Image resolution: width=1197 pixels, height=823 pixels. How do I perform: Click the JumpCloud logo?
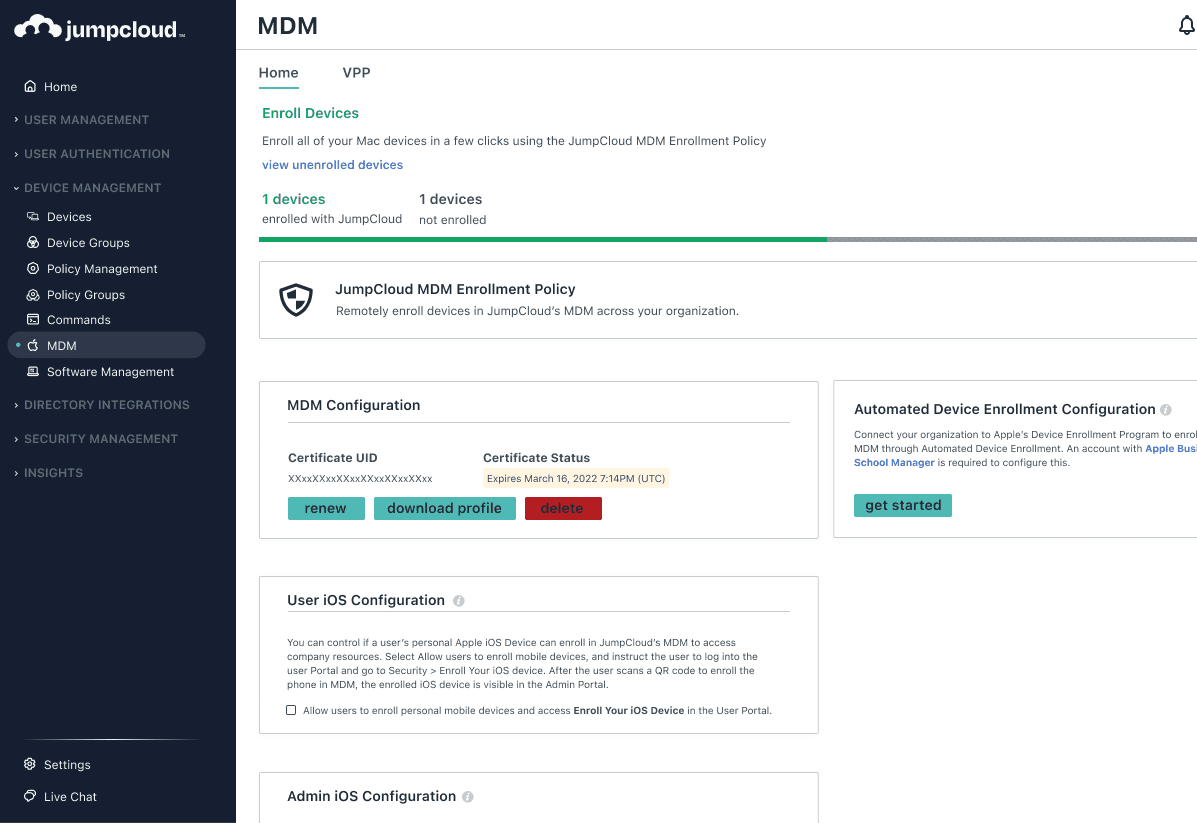coord(99,28)
